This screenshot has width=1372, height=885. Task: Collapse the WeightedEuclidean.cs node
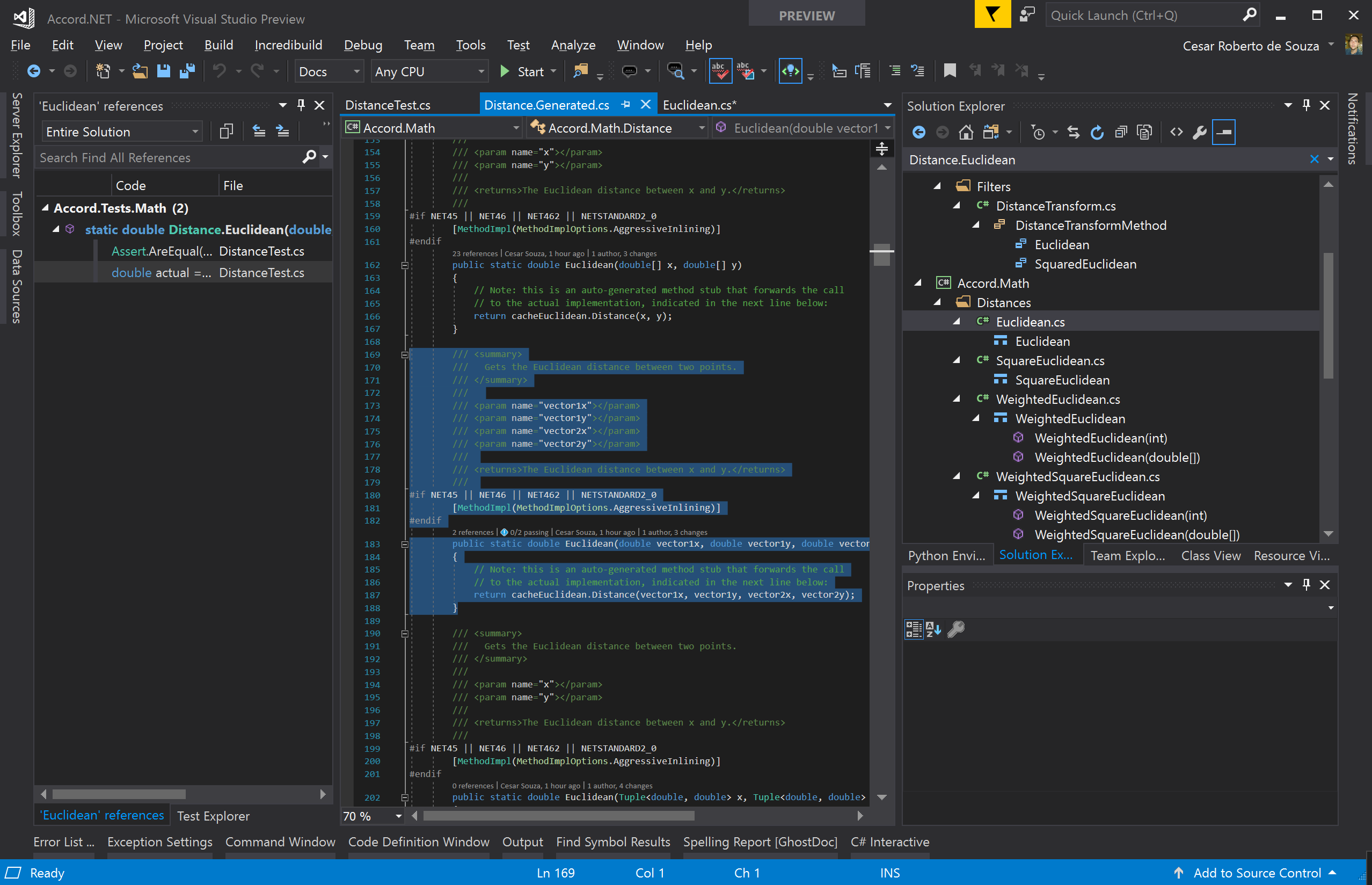[x=957, y=399]
